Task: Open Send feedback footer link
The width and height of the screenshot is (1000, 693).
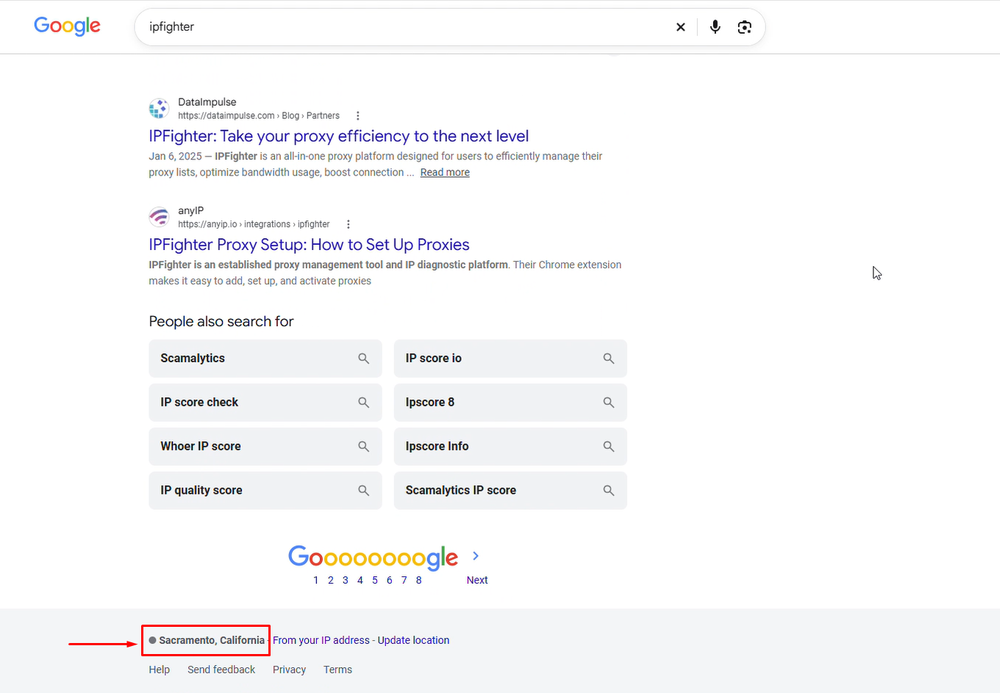Action: (x=221, y=669)
